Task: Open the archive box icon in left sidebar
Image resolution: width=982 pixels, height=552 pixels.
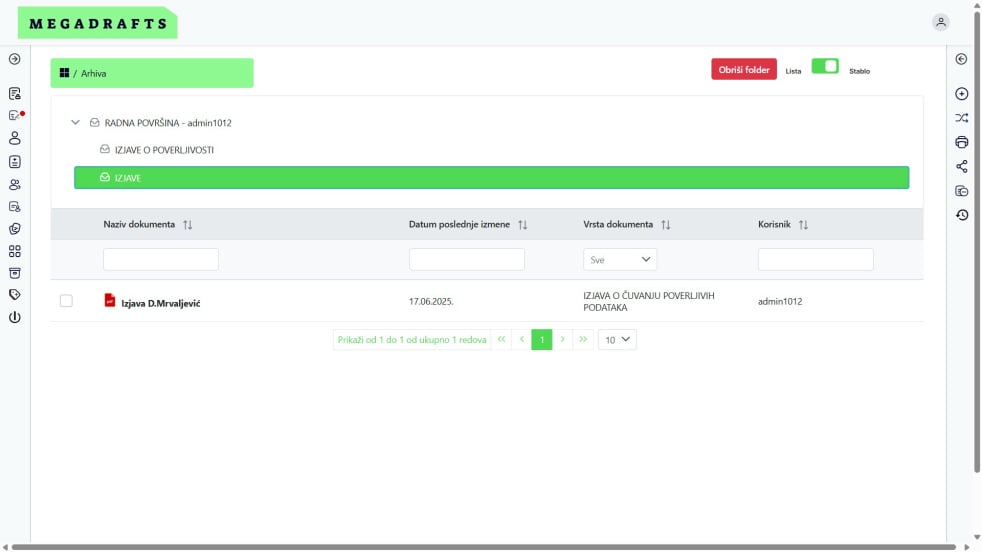Action: click(15, 273)
